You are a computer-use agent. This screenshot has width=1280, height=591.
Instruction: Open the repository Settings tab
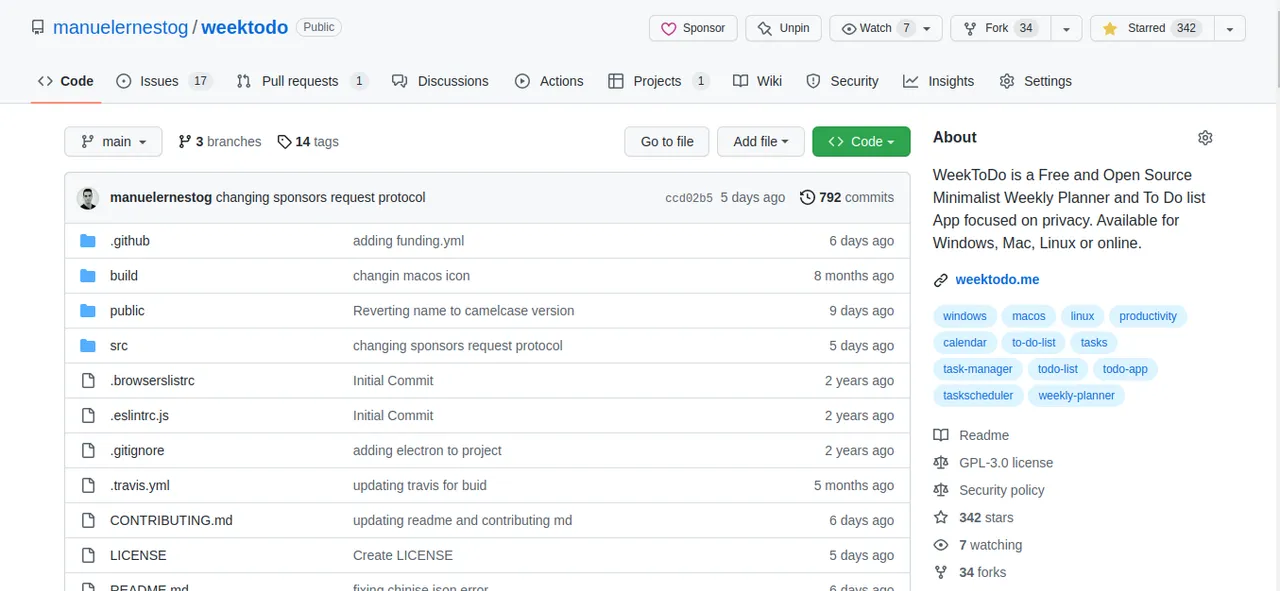pyautogui.click(x=1035, y=81)
